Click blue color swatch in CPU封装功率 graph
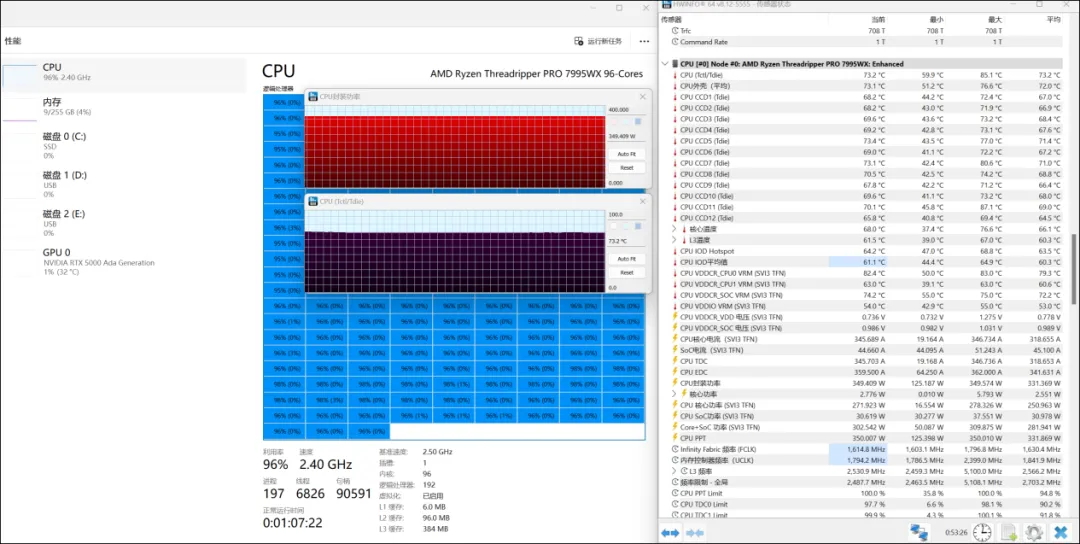Screen dimensions: 1080x544 tap(638, 122)
